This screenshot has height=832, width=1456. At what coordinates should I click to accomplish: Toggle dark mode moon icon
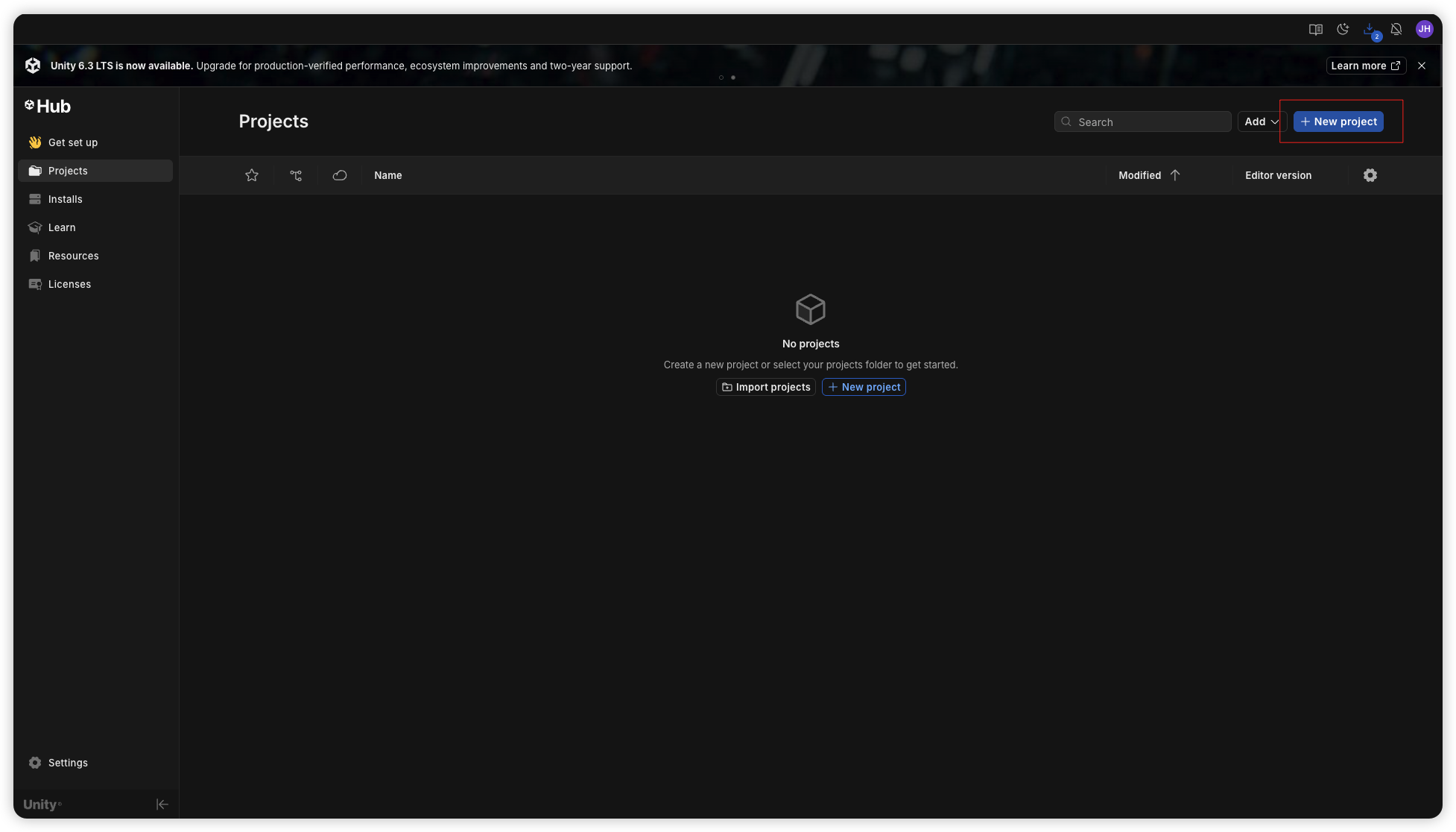1343,29
